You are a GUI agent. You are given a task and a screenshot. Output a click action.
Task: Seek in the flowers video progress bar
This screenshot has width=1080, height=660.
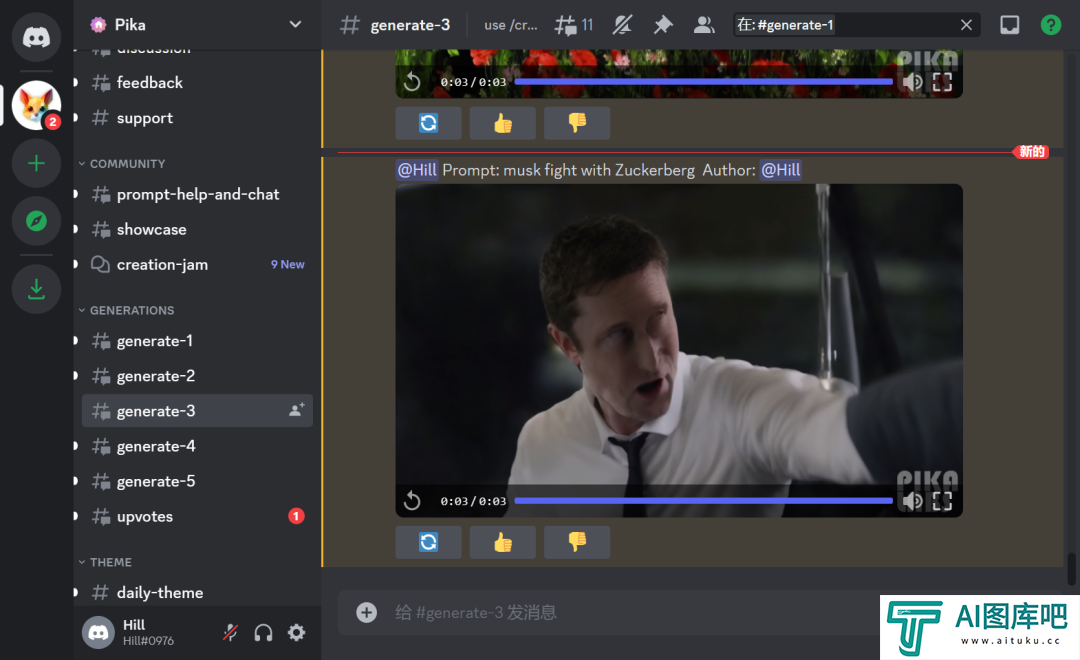point(703,82)
